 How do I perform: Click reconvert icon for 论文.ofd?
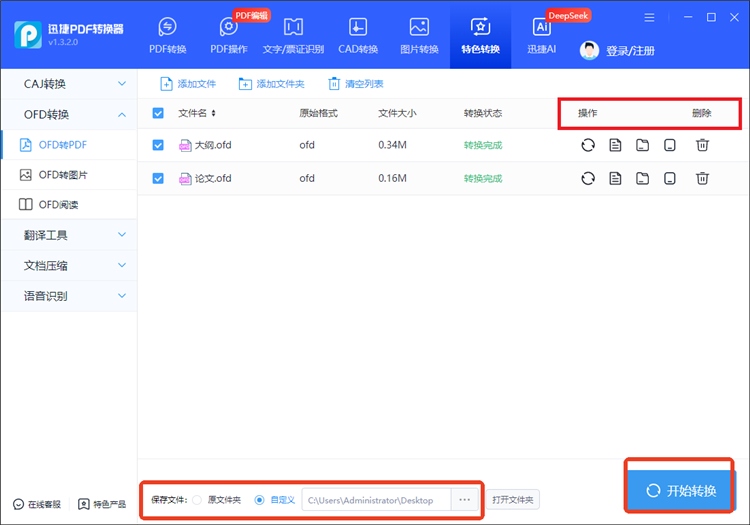pos(588,178)
